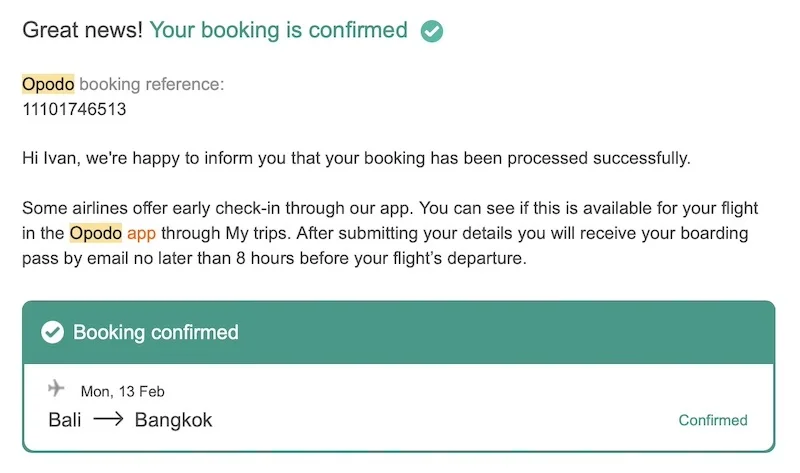The image size is (800, 473).
Task: Open the orange 'app' link
Action: tap(141, 234)
